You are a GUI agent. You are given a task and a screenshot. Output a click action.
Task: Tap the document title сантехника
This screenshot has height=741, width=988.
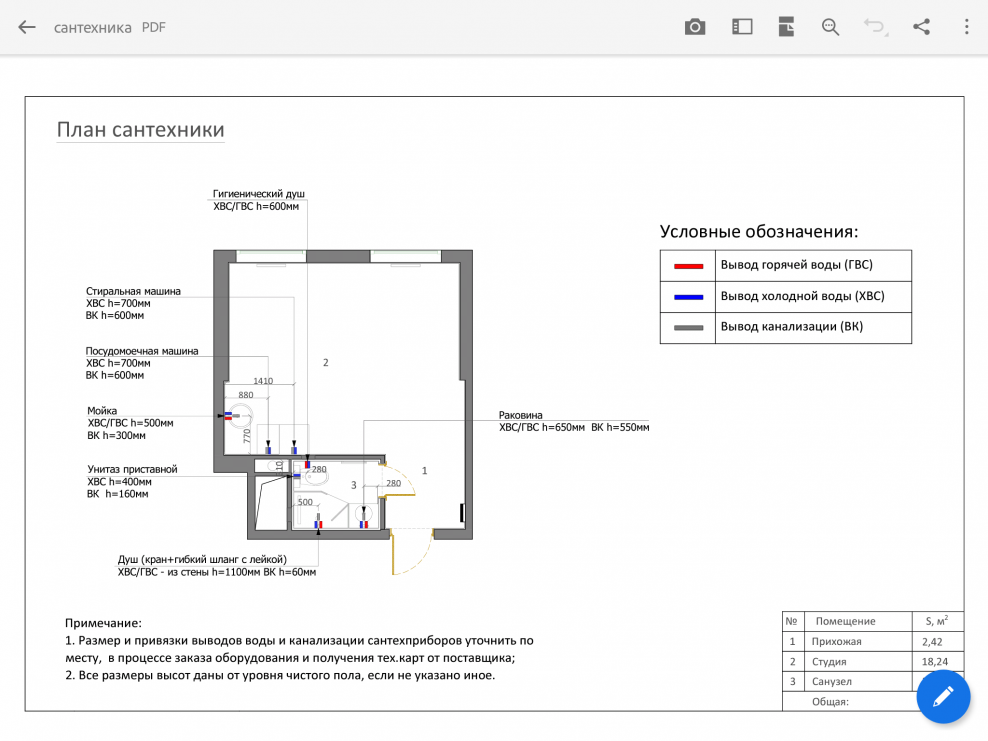tap(93, 27)
